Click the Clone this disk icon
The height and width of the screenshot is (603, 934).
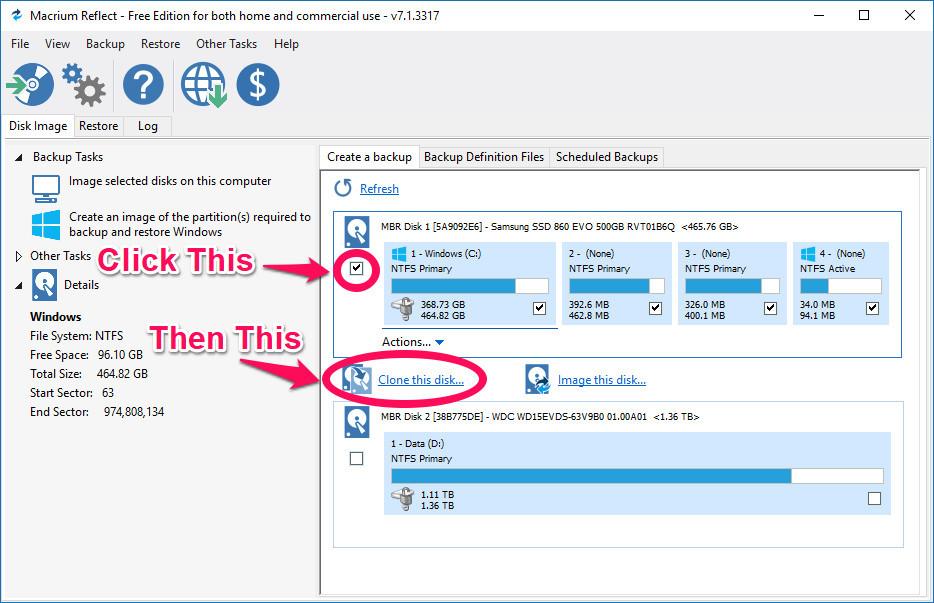[357, 380]
